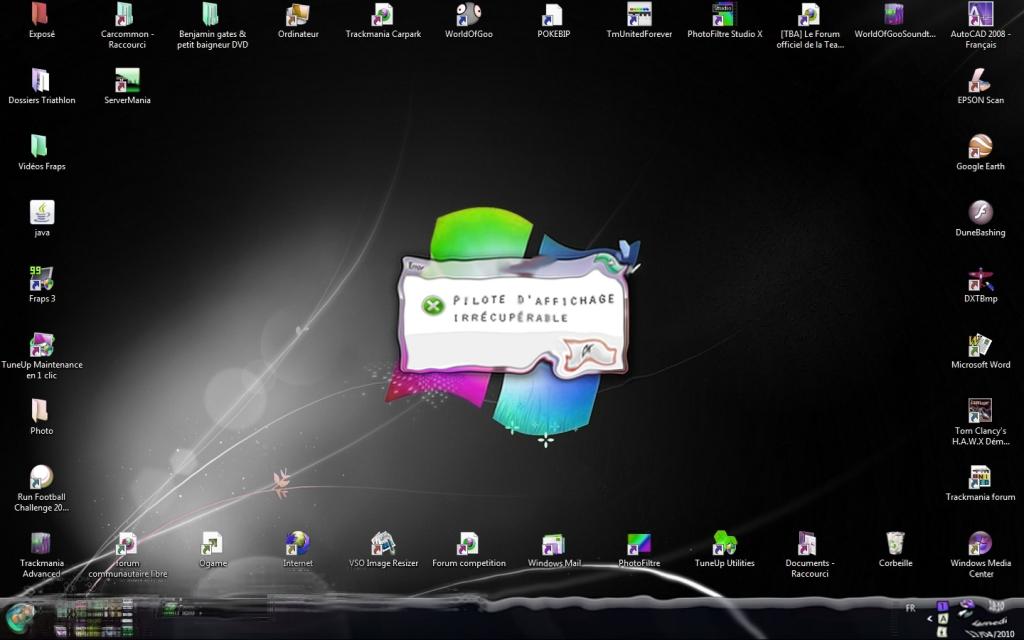Viewport: 1024px width, 640px height.
Task: Launch VSO Image Resizer
Action: point(383,543)
